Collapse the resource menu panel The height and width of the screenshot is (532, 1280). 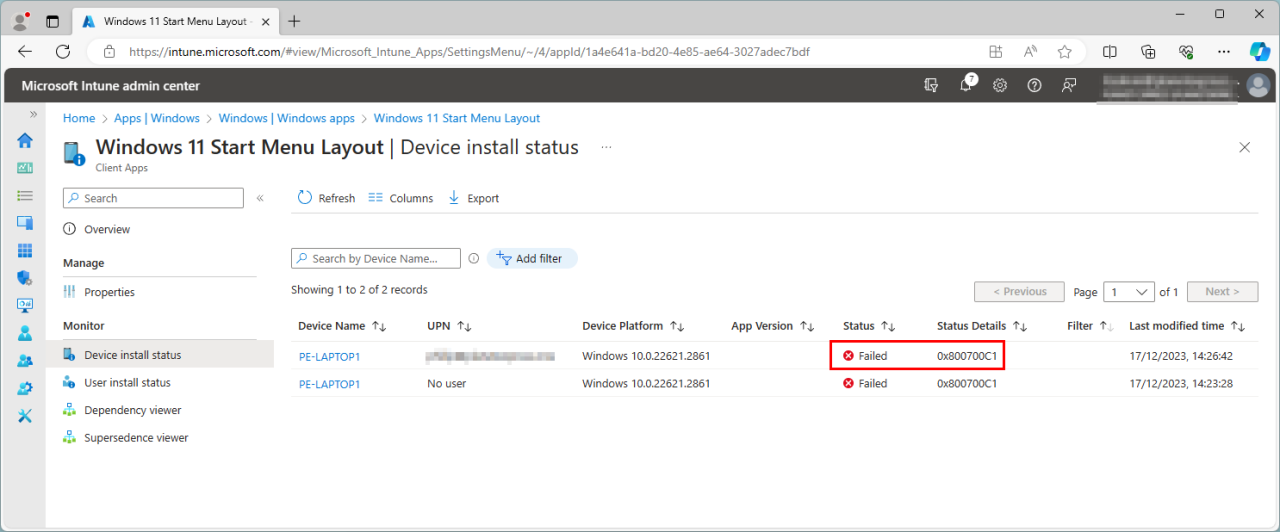click(x=260, y=198)
